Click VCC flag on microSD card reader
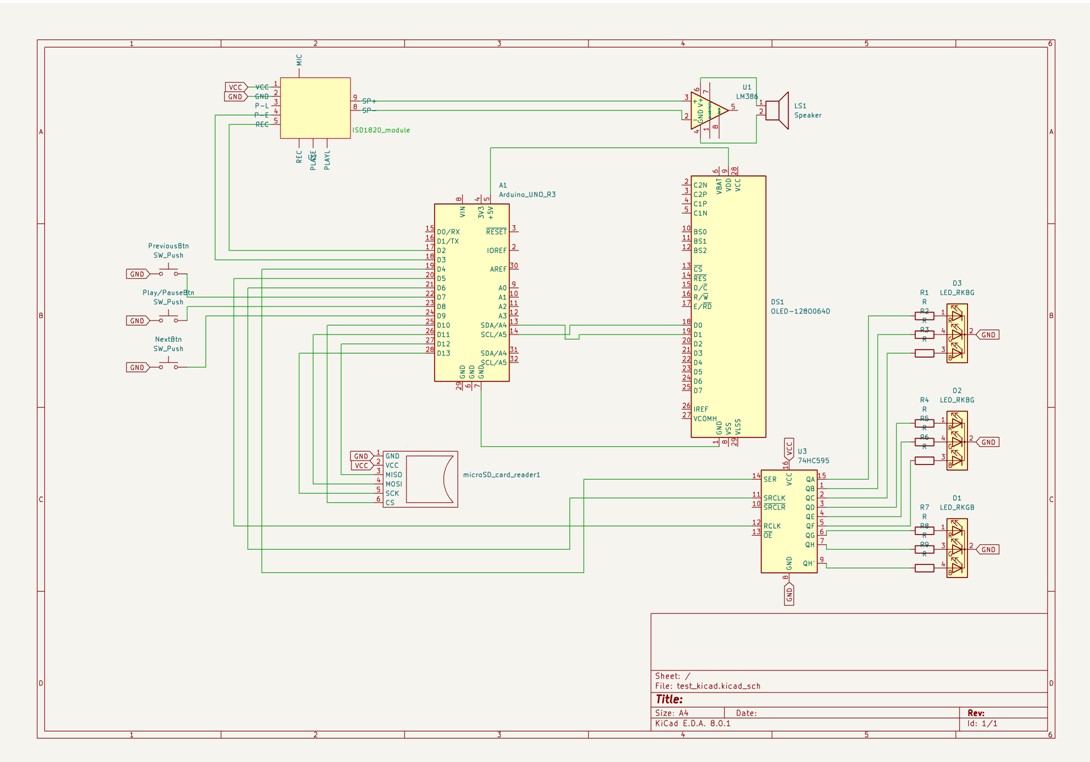This screenshot has height=762, width=1090. (x=361, y=466)
